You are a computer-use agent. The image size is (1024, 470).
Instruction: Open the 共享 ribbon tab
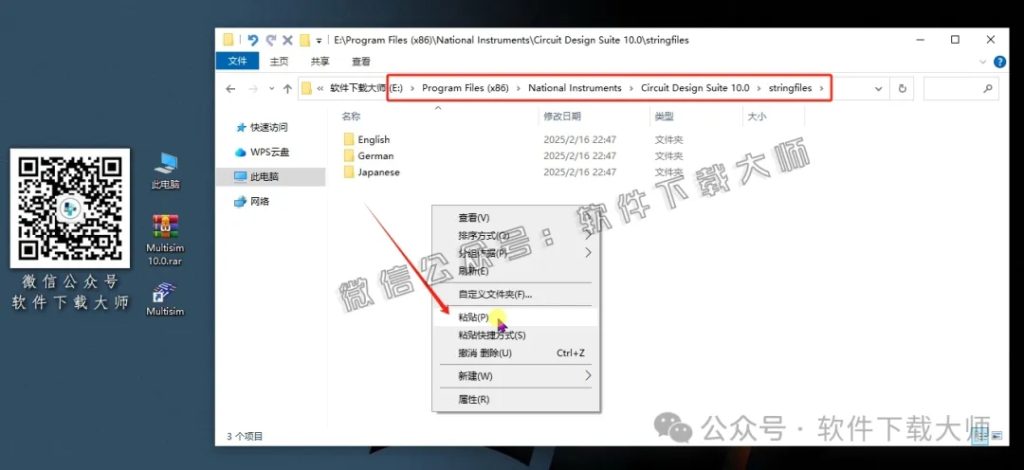(x=320, y=61)
